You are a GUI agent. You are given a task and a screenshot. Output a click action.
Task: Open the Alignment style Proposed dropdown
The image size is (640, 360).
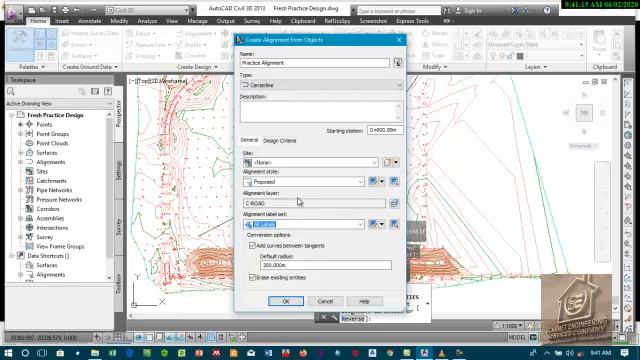(304, 182)
